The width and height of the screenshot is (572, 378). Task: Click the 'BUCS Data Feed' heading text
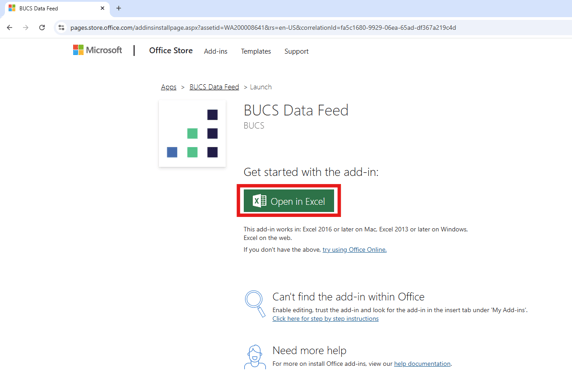coord(296,110)
